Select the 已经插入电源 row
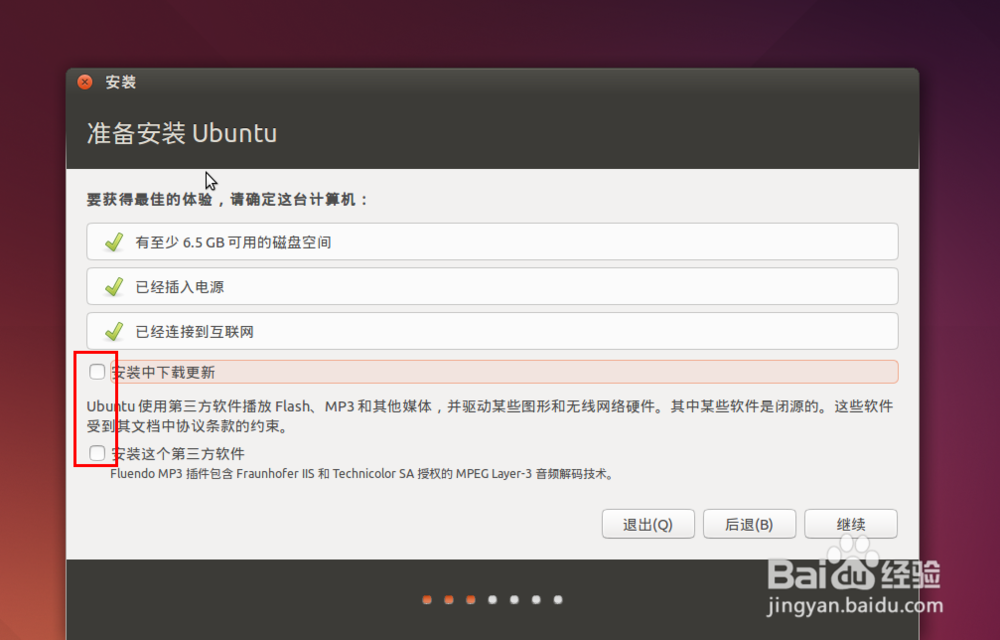 click(492, 286)
